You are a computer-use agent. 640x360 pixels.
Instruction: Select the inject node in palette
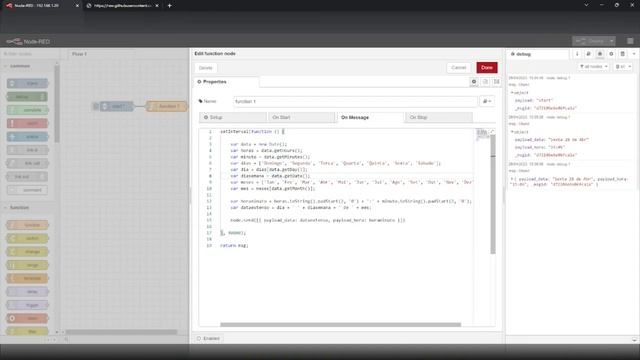(x=27, y=83)
